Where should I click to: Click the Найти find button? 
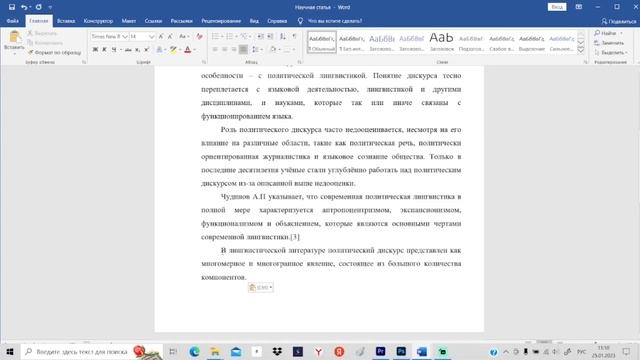[x=606, y=33]
